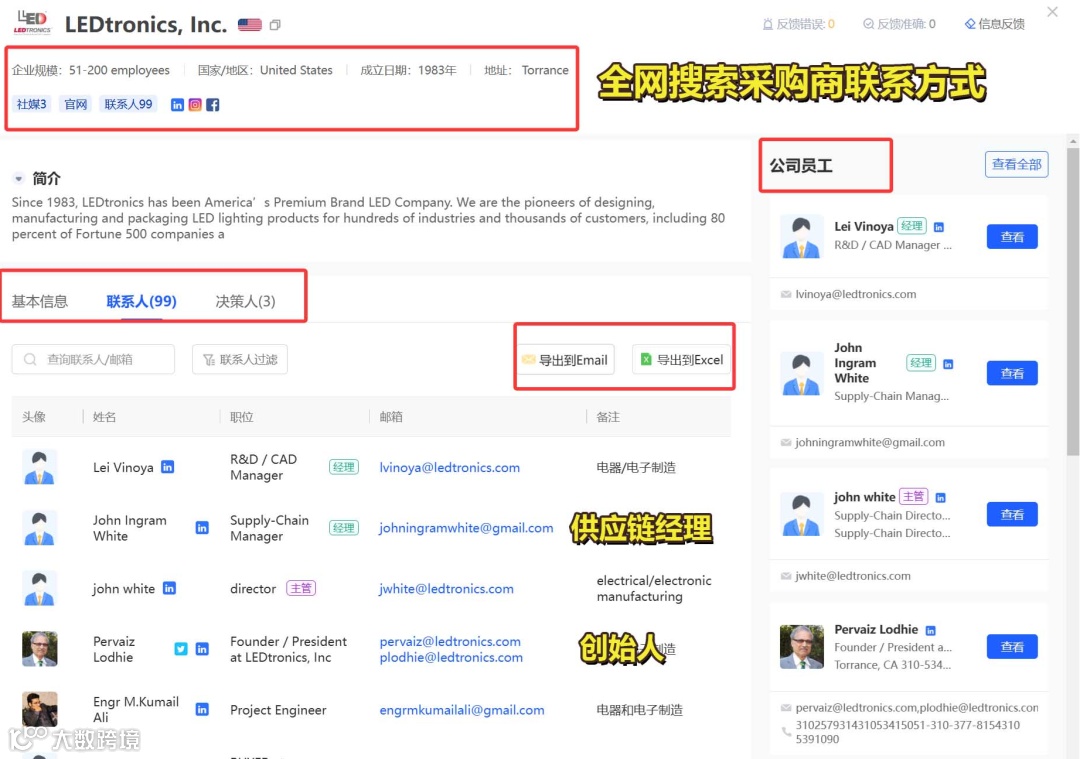Open john white's LinkedIn icon in table
Image resolution: width=1080 pixels, height=759 pixels.
(169, 588)
